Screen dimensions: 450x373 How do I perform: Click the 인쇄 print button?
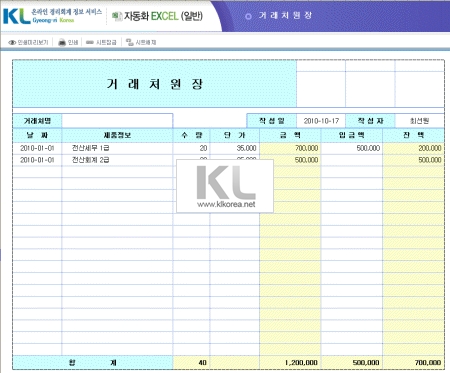point(68,42)
